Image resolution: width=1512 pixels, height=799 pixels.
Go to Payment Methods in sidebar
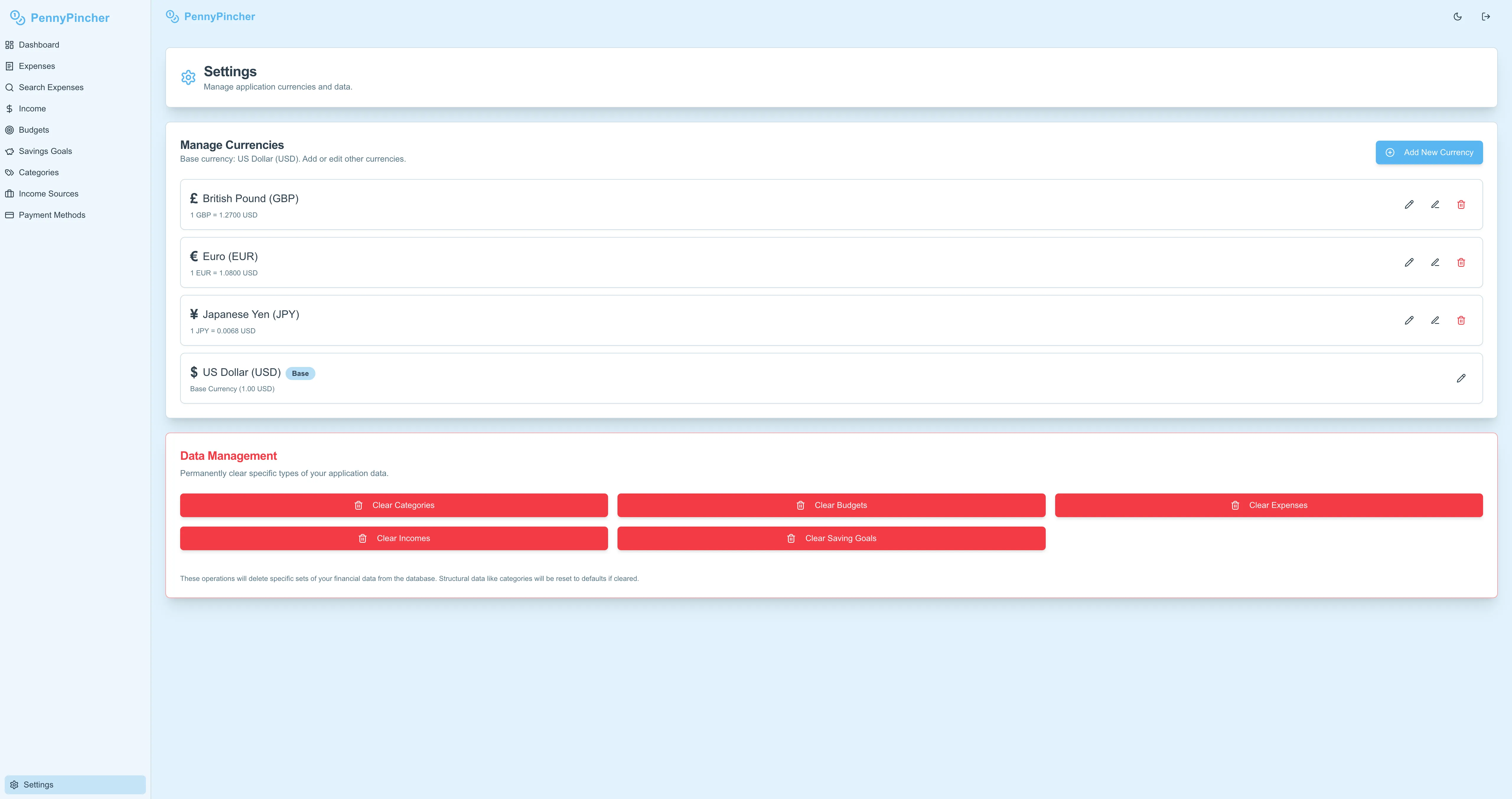pyautogui.click(x=75, y=215)
